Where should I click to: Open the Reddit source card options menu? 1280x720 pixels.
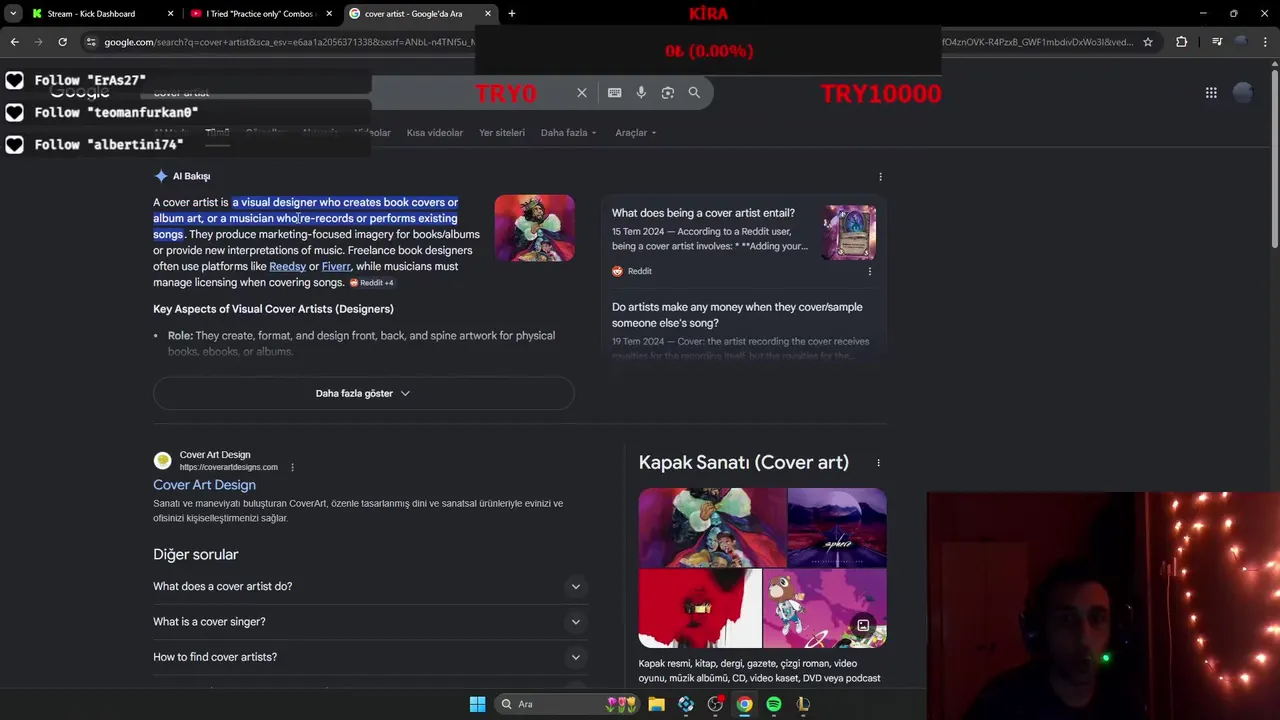(x=869, y=271)
